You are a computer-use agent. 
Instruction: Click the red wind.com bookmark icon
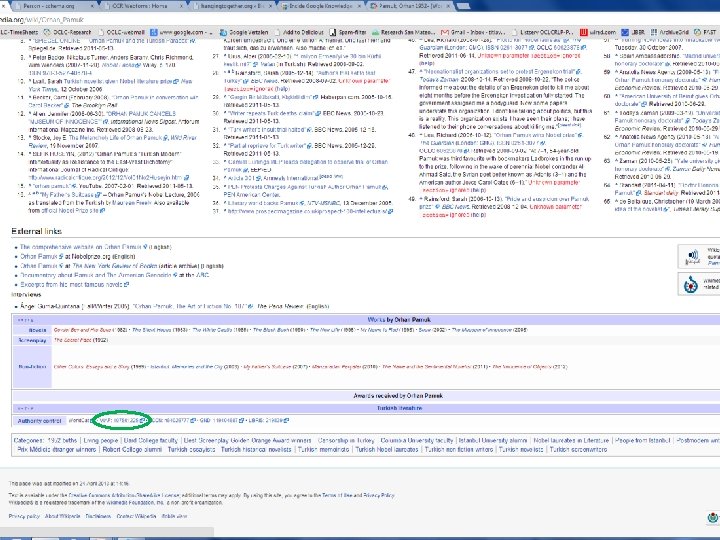point(584,32)
